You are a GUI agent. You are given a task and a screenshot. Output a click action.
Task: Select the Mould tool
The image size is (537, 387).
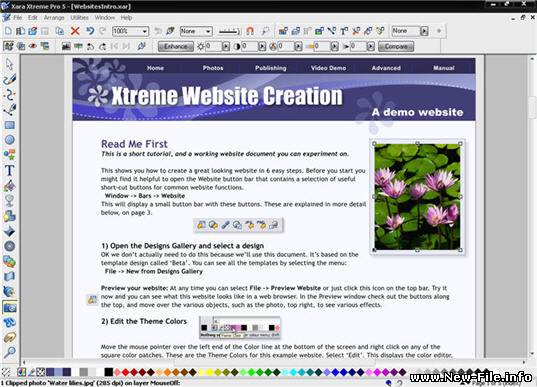click(9, 277)
